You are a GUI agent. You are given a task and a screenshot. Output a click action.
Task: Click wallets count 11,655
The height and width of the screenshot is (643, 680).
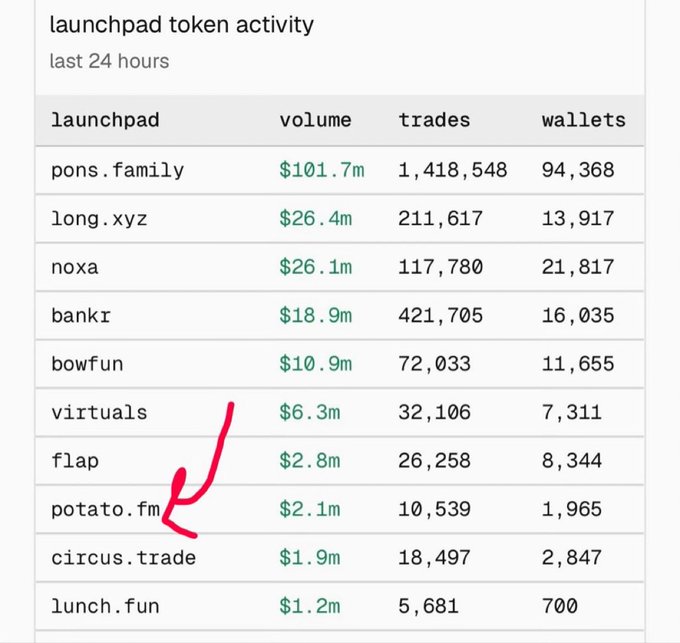(578, 365)
